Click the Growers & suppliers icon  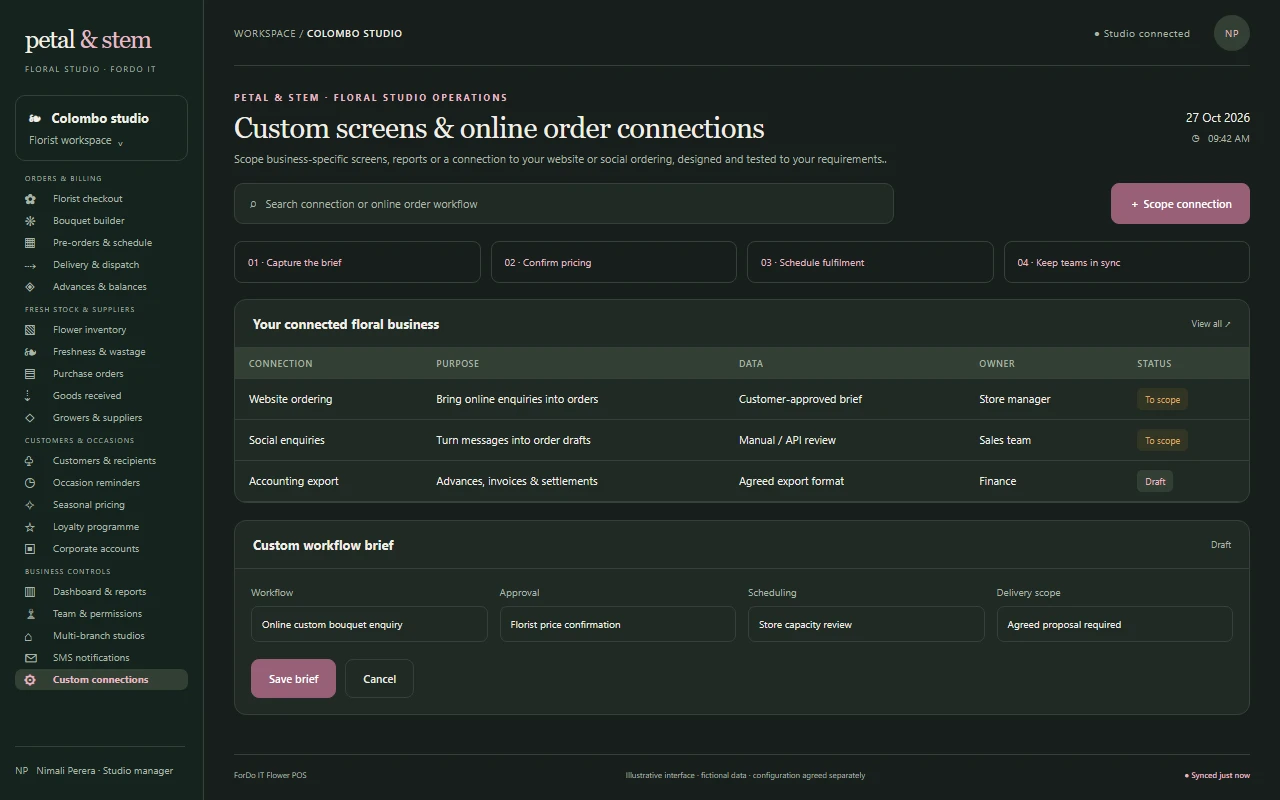tap(30, 418)
